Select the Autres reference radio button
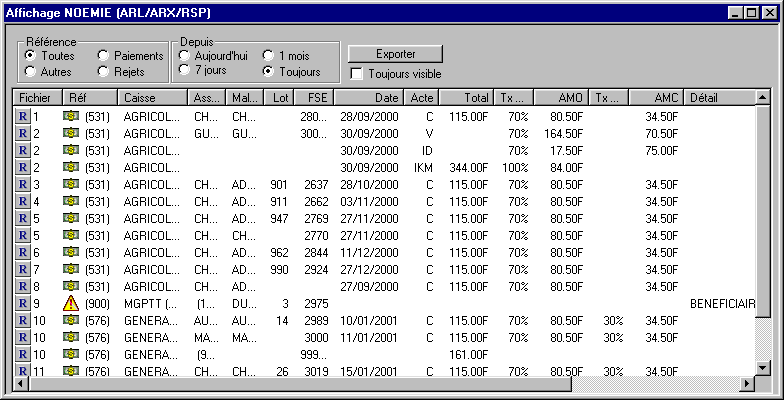The image size is (784, 400). click(31, 72)
